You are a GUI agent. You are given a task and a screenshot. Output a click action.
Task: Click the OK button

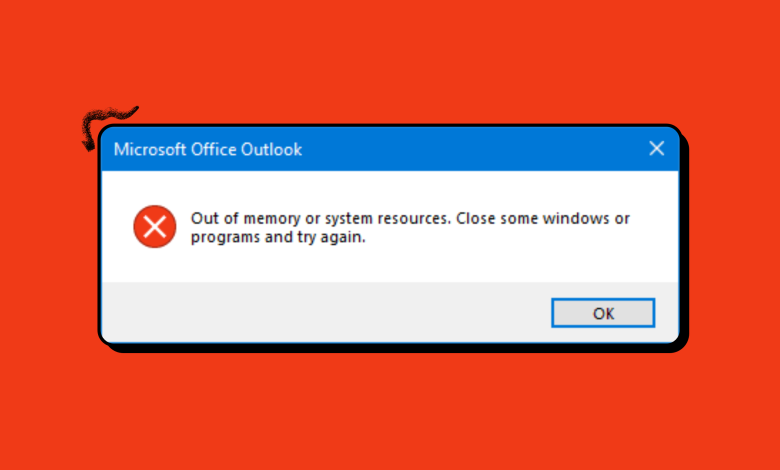[603, 313]
